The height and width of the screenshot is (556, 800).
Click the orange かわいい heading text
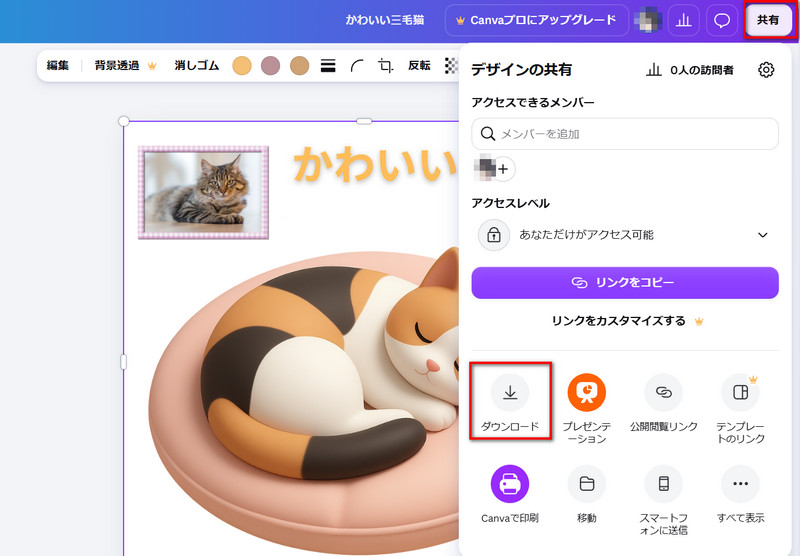coord(376,164)
